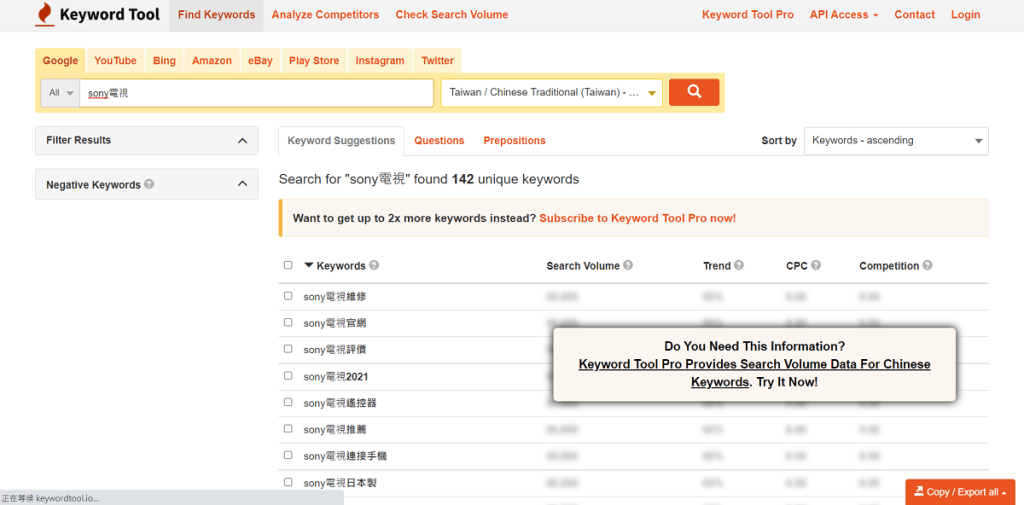Viewport: 1024px width, 505px height.
Task: Check the box for sony電視維修
Action: tap(288, 296)
